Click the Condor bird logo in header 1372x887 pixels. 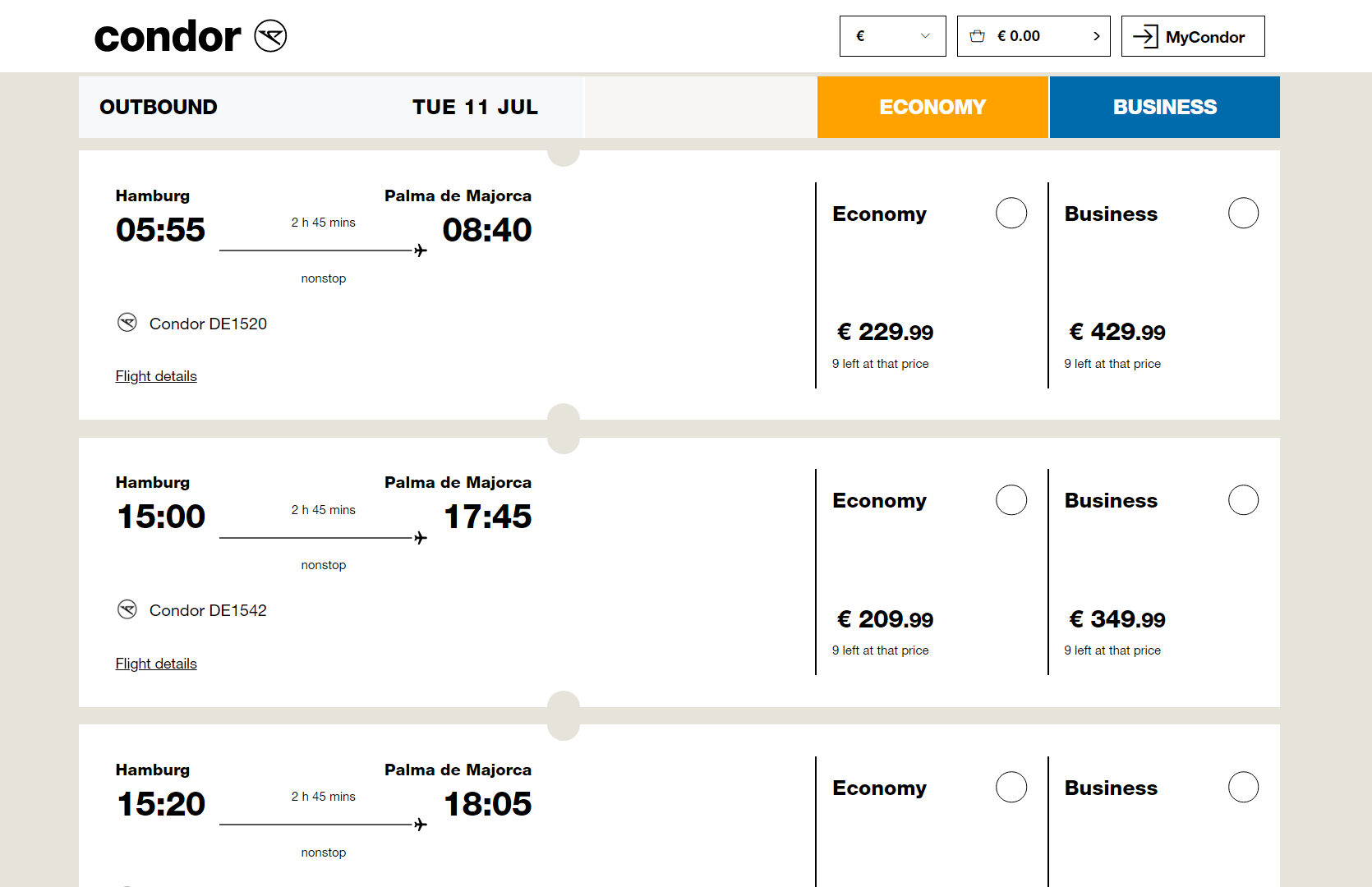tap(270, 36)
